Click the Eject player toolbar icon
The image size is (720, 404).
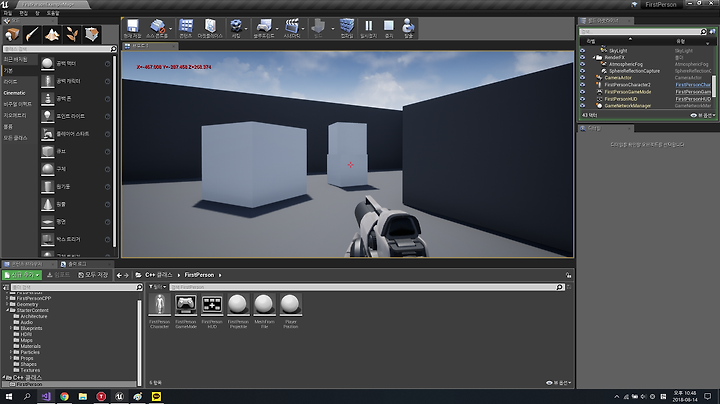(x=408, y=28)
